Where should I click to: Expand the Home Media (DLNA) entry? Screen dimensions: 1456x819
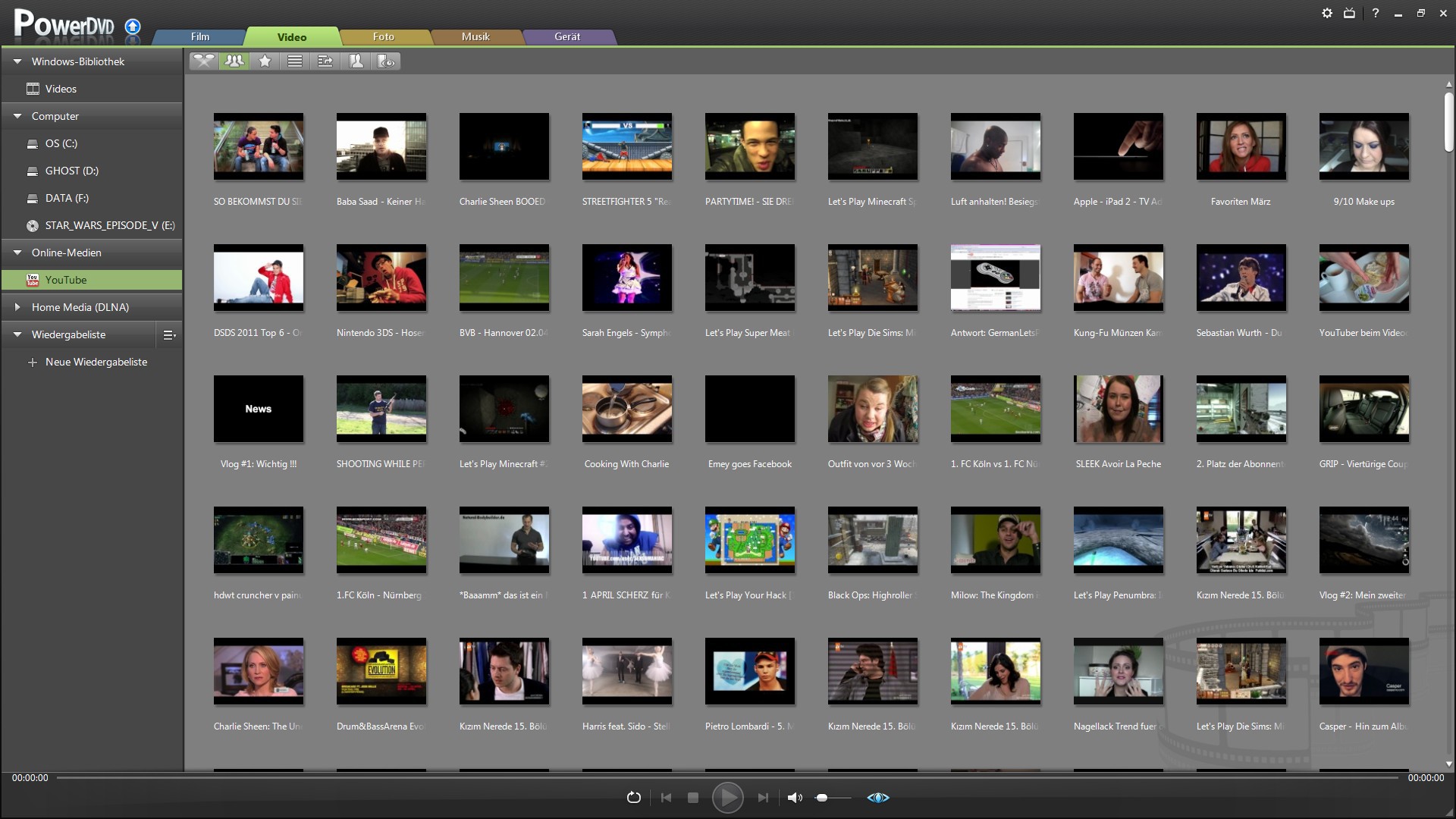click(x=17, y=306)
